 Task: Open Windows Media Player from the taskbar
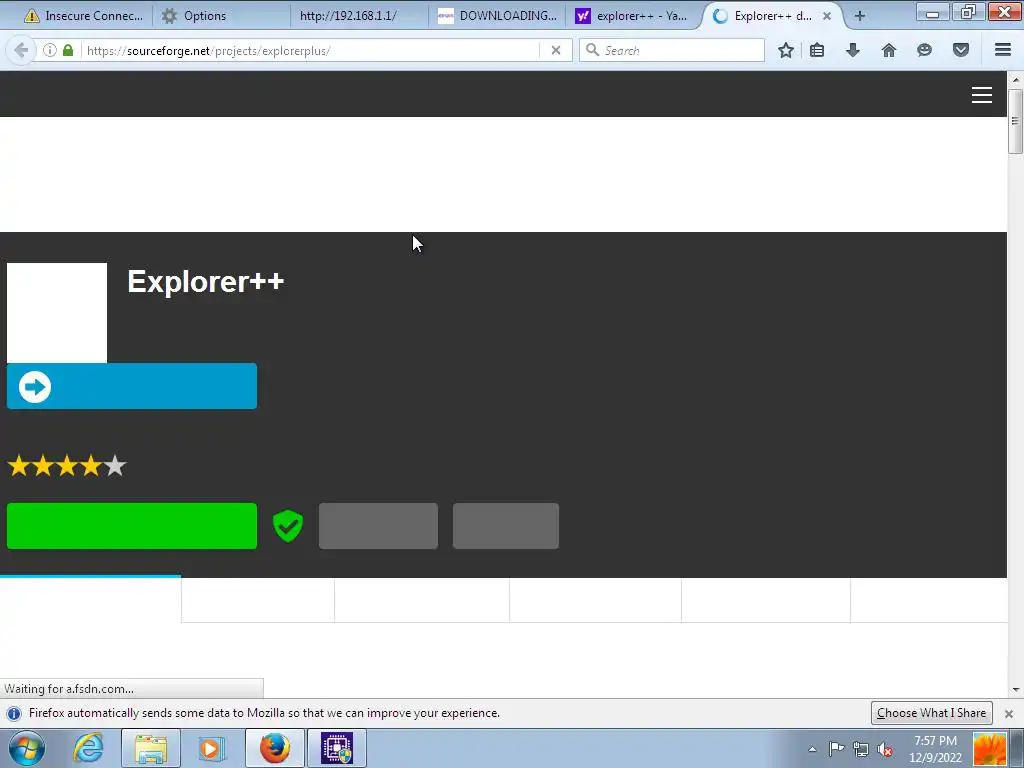(x=211, y=748)
